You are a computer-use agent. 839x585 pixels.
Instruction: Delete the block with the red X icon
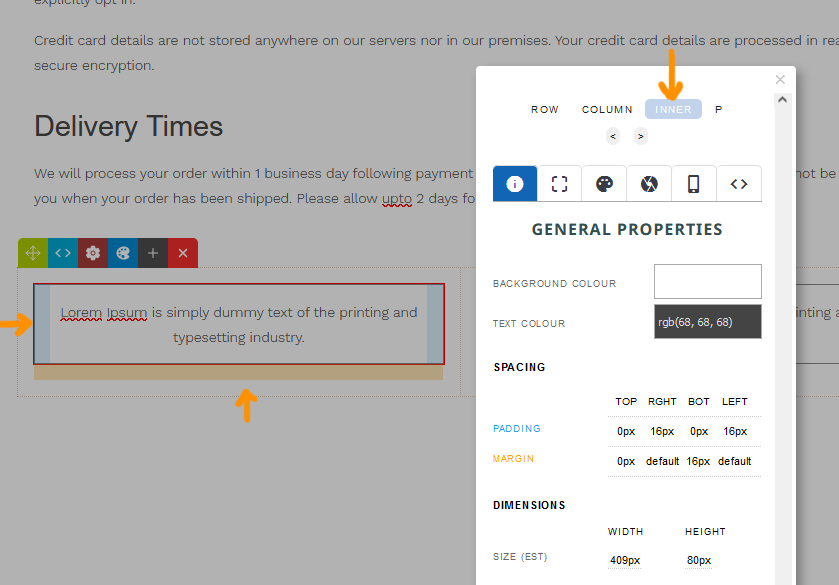click(x=183, y=253)
